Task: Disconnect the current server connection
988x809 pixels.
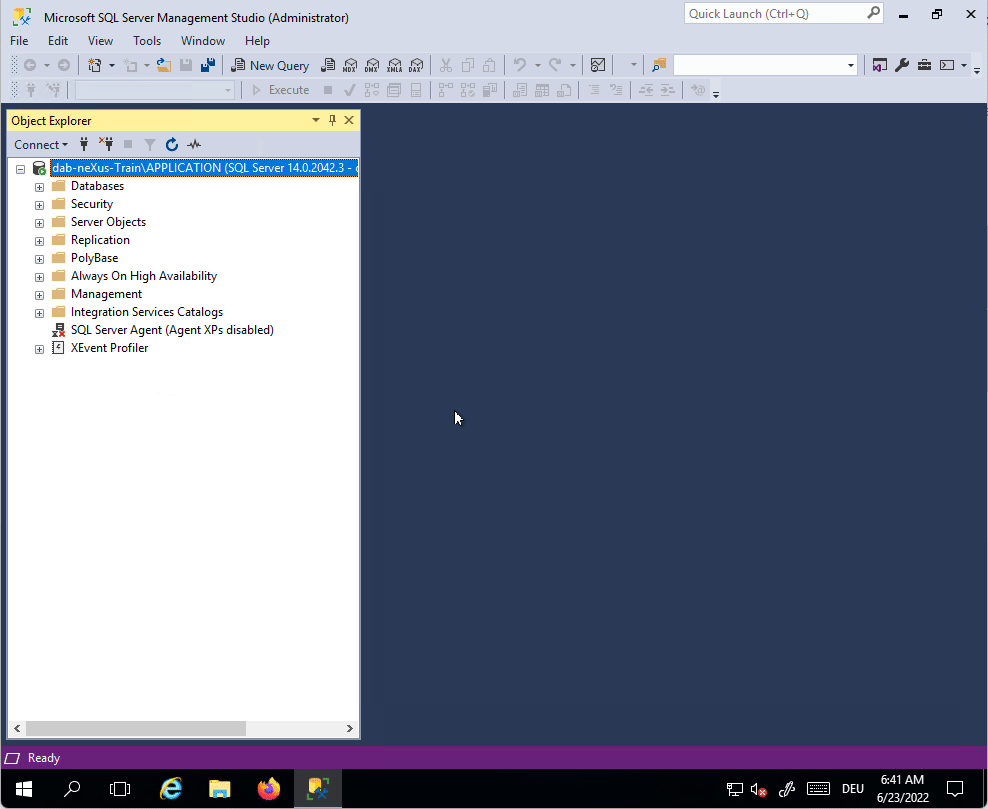Action: tap(106, 144)
